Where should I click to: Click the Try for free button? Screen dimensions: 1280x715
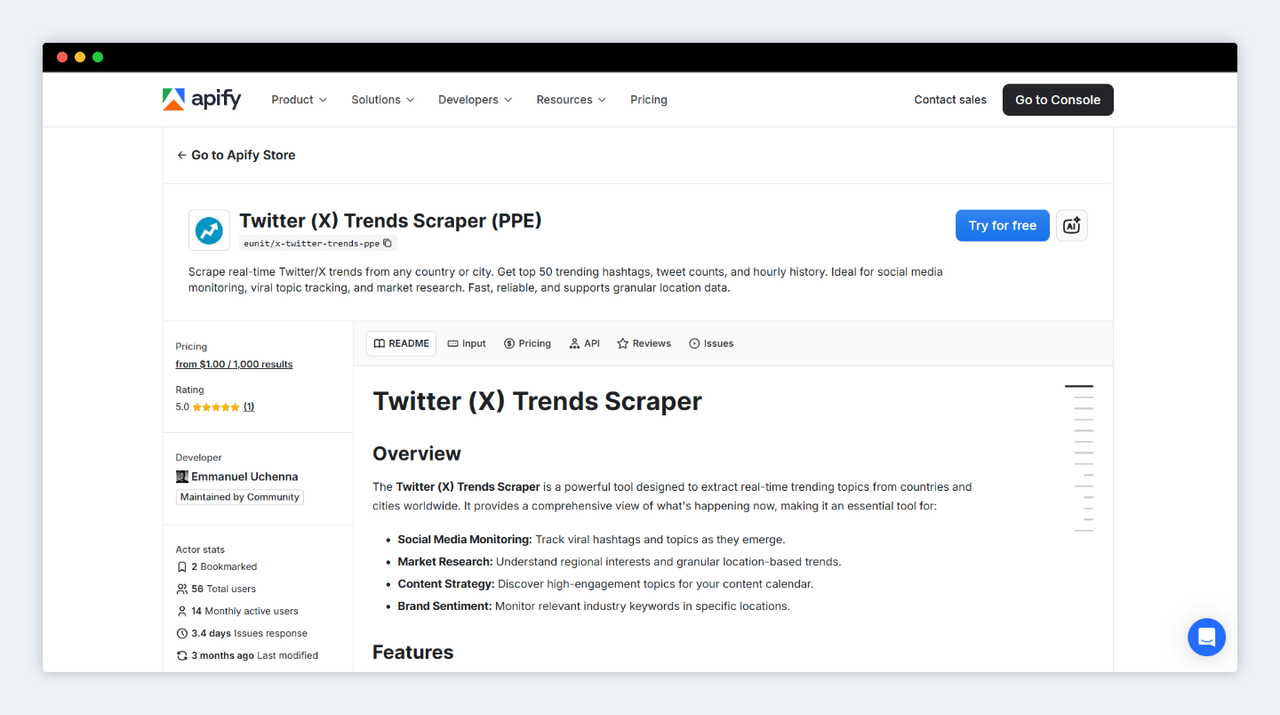[1002, 226]
